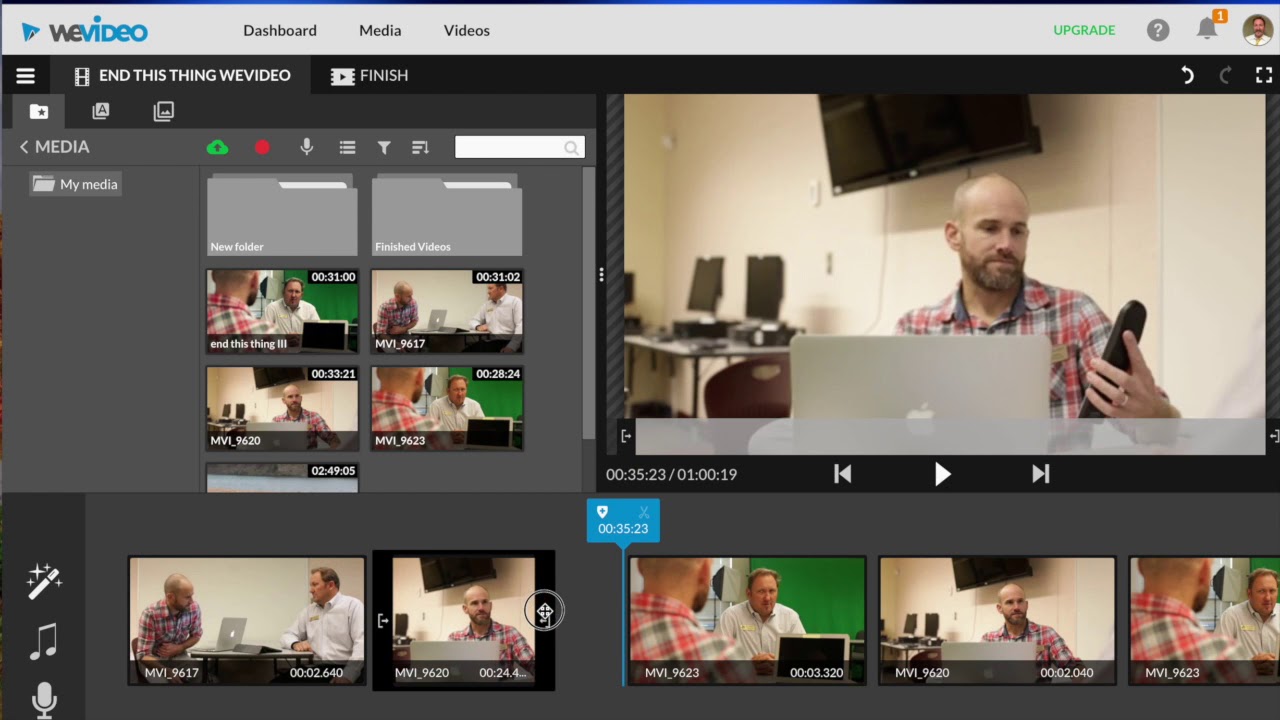This screenshot has height=720, width=1280.
Task: Select the MVI_9620 00:02.040 timeline clip
Action: click(x=997, y=620)
